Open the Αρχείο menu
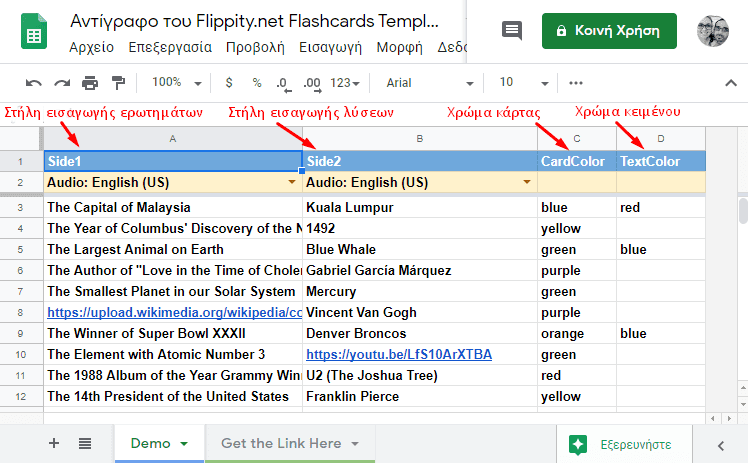 (92, 48)
